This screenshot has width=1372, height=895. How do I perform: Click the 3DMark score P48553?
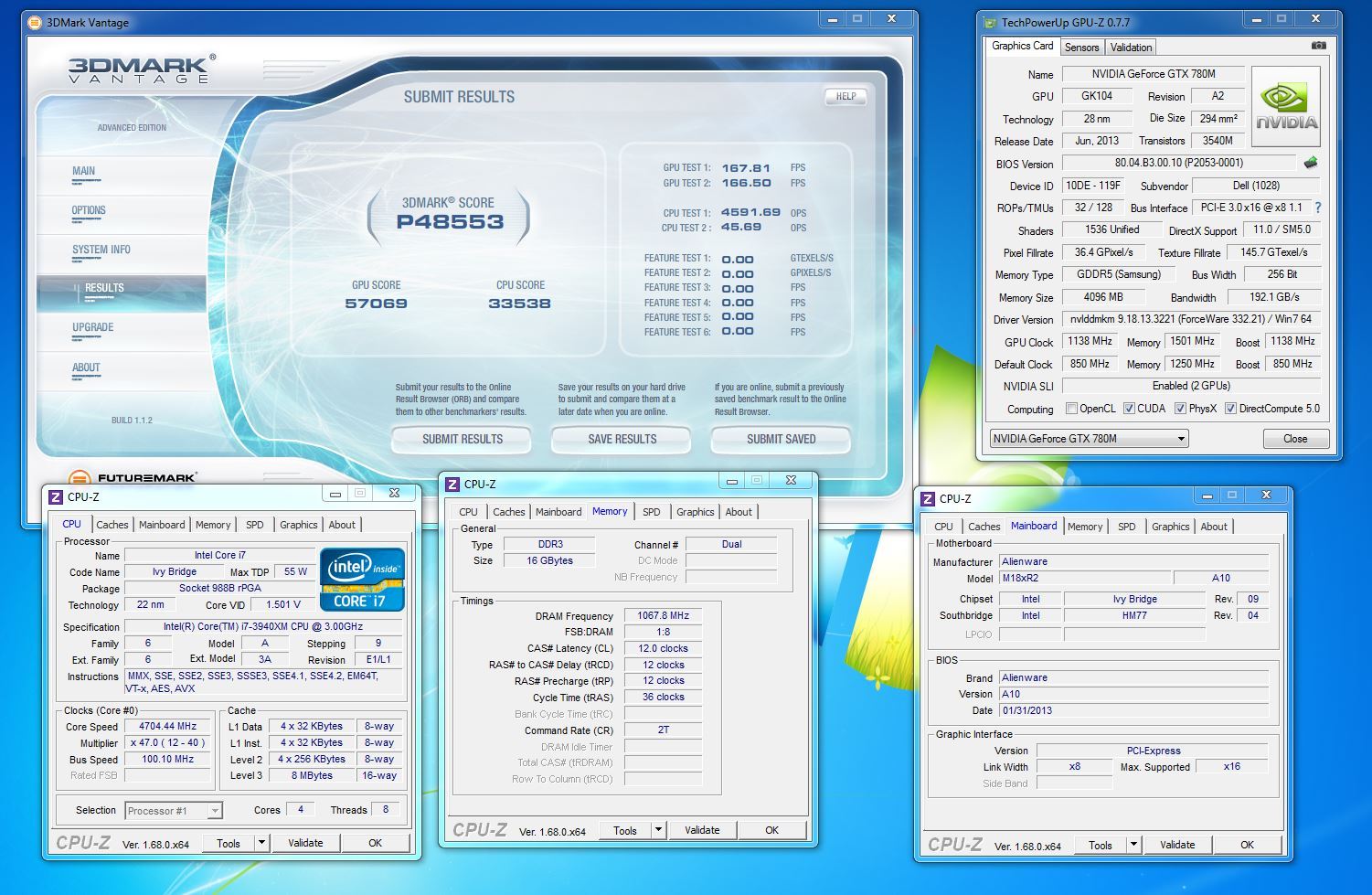point(450,221)
